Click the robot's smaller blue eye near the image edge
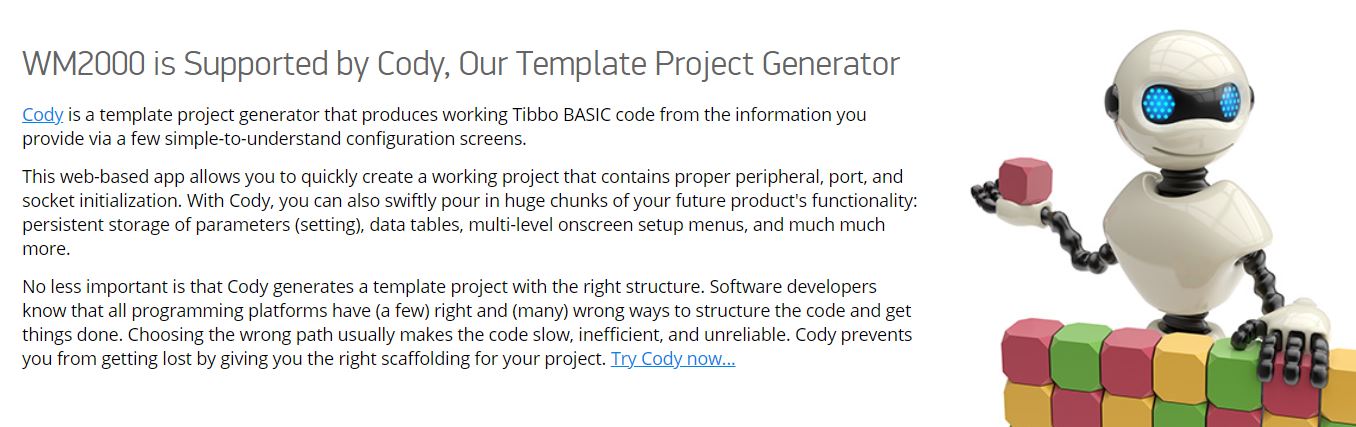This screenshot has width=1356, height=427. [x=1229, y=101]
